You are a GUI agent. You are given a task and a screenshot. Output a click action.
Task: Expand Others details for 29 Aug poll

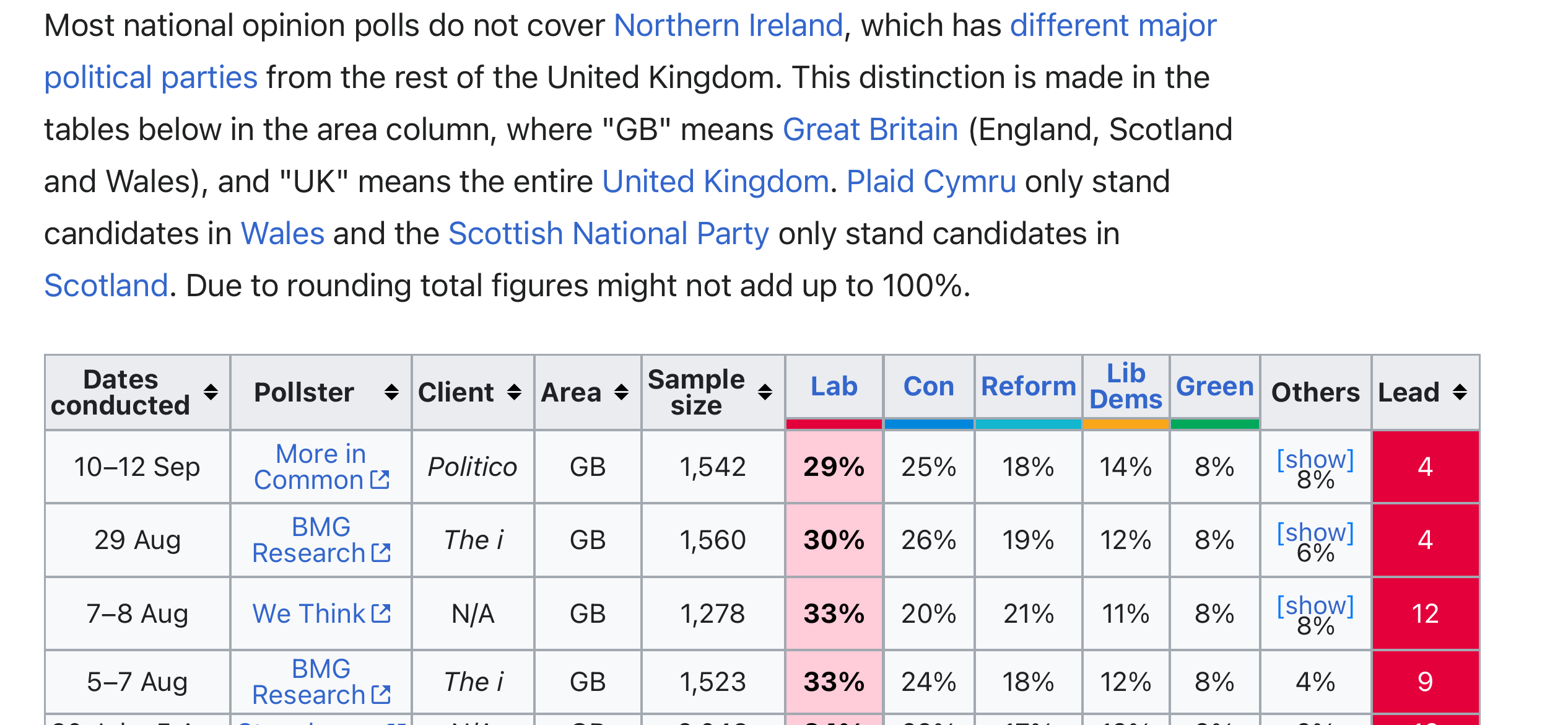1315,533
